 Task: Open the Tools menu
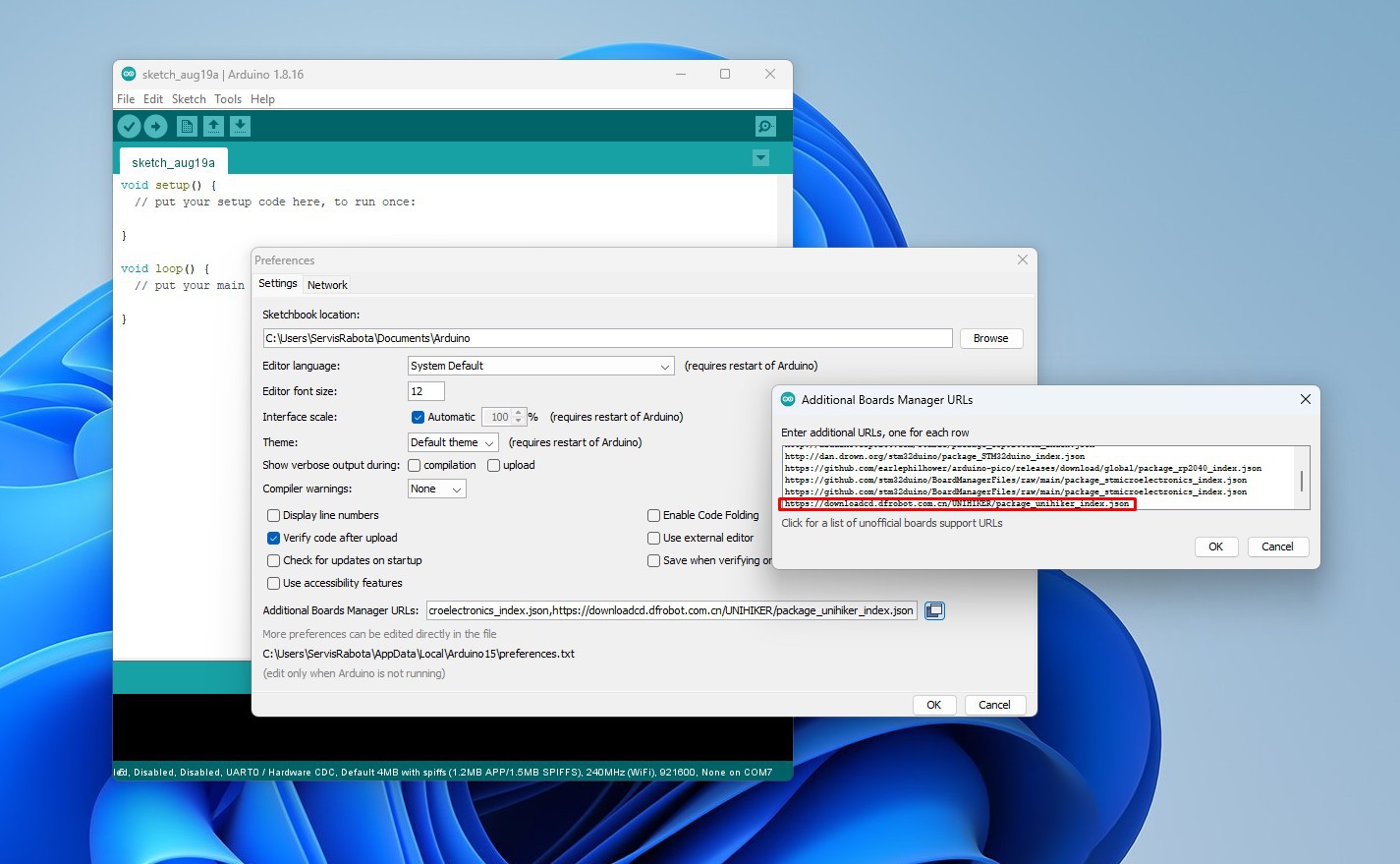[228, 99]
